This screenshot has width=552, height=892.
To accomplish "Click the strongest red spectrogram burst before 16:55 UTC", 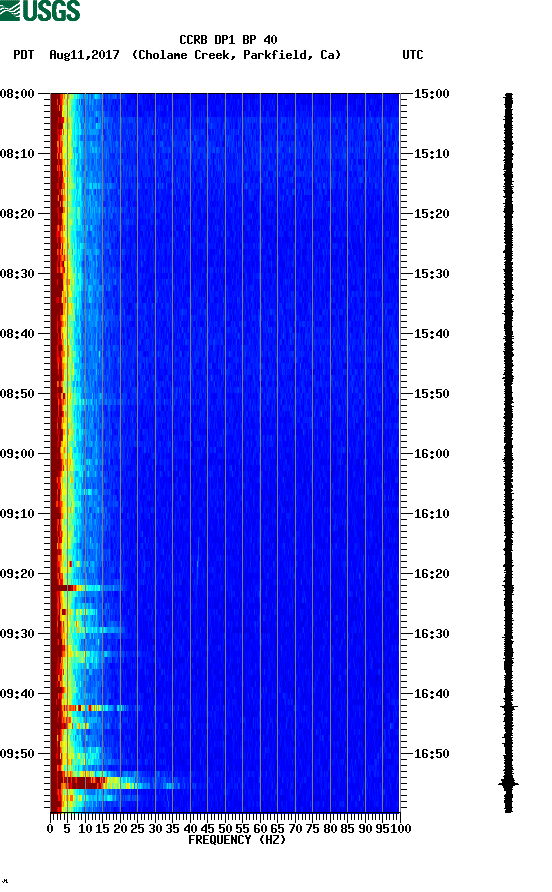I will [x=83, y=783].
